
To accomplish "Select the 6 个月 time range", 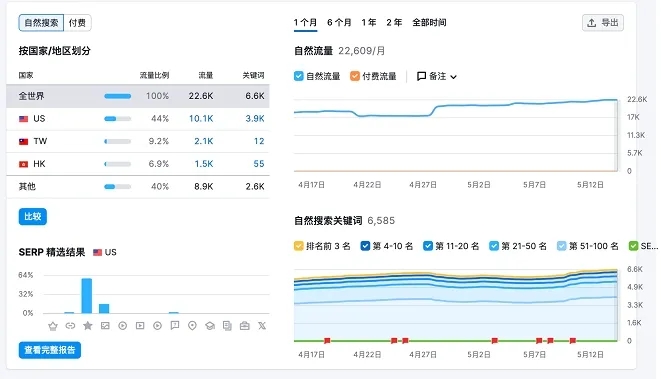I will click(339, 22).
